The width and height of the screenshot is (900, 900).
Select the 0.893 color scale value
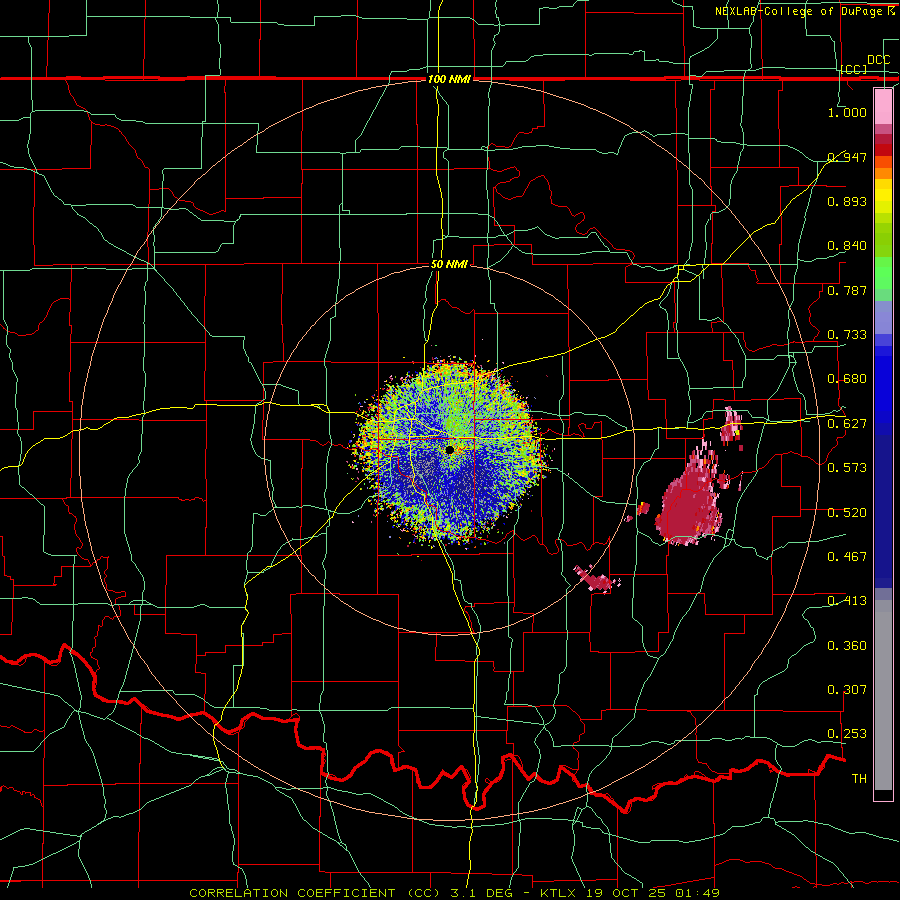tap(847, 201)
